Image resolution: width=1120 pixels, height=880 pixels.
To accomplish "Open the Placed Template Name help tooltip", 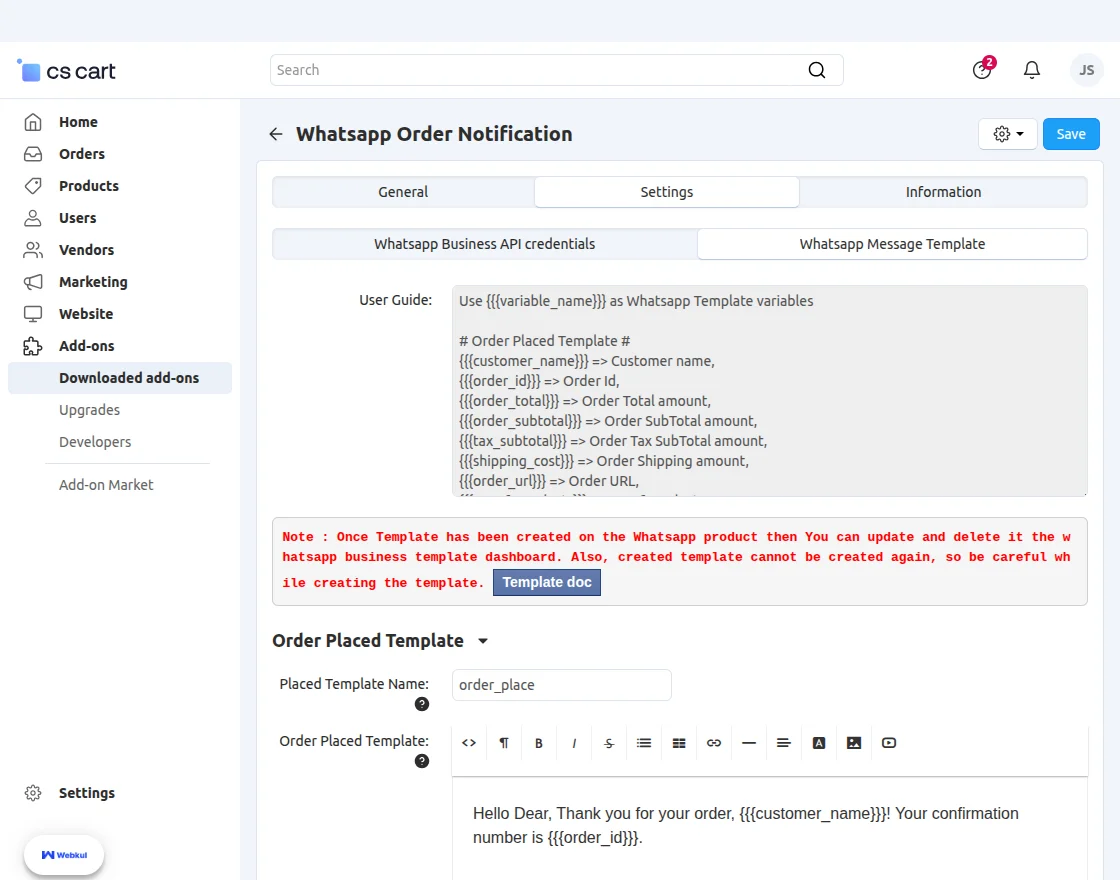I will coord(422,704).
